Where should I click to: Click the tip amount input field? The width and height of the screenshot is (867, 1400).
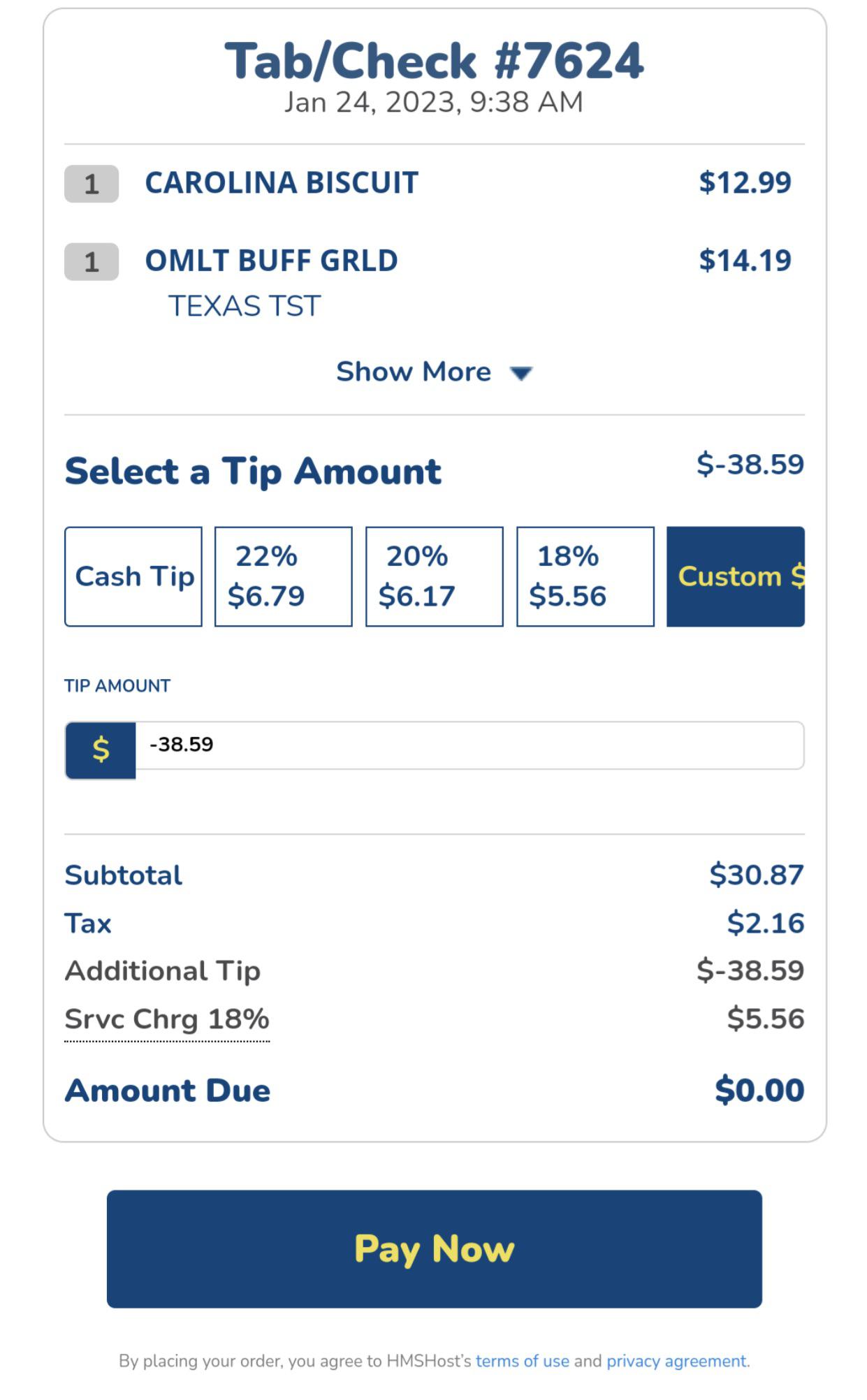(x=468, y=745)
